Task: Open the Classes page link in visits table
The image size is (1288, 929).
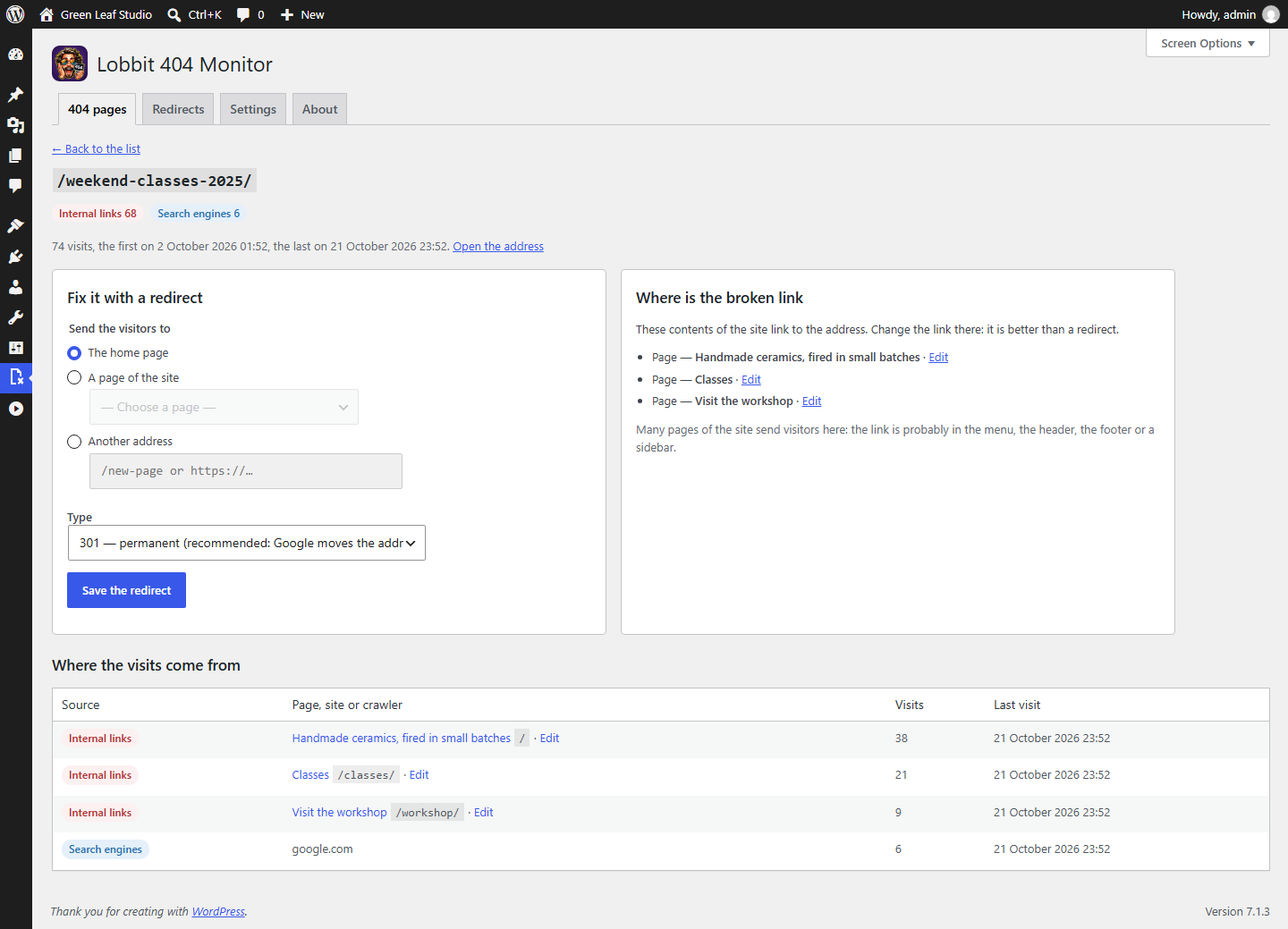Action: [310, 775]
